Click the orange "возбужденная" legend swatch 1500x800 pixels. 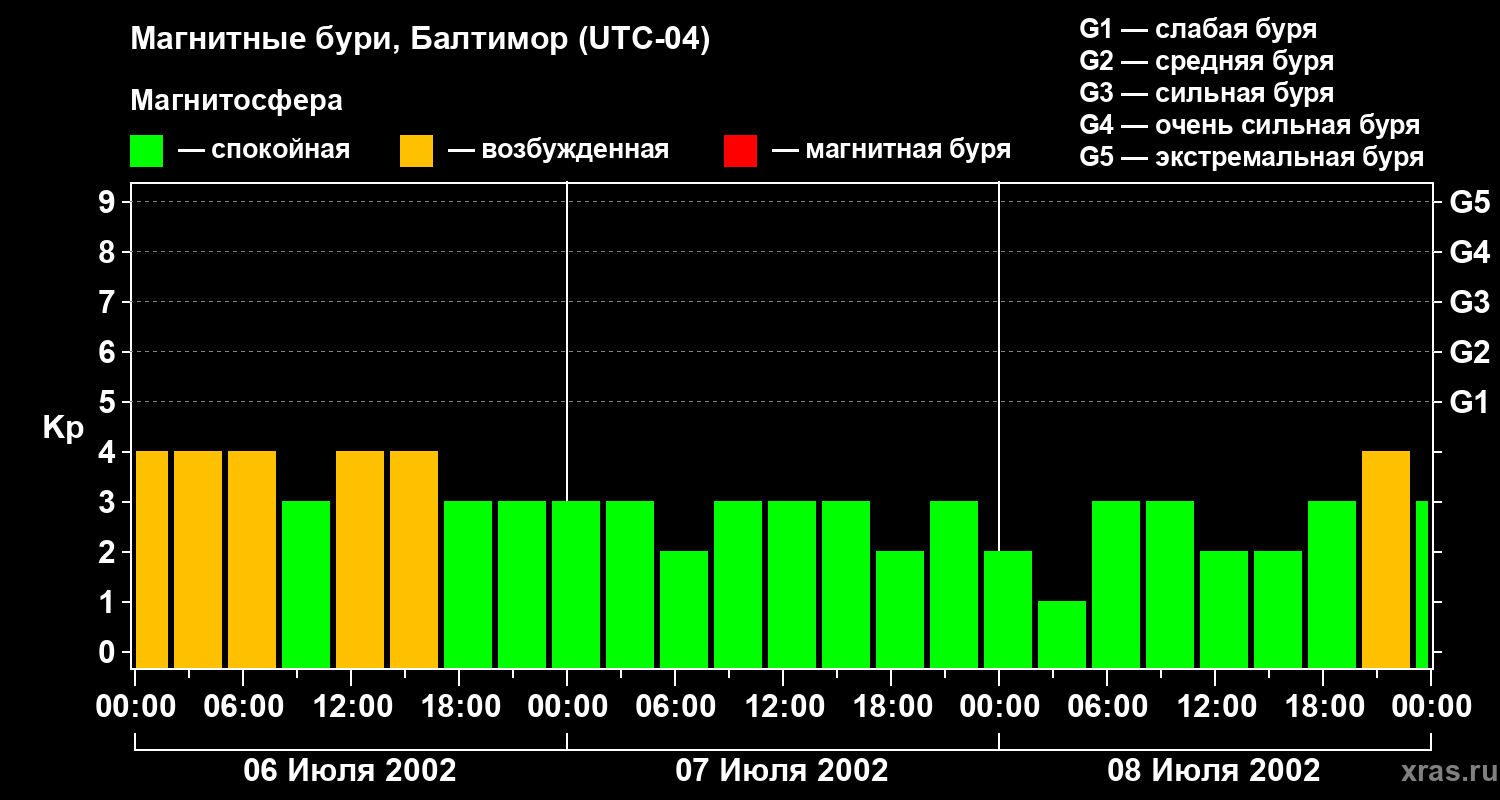[416, 151]
